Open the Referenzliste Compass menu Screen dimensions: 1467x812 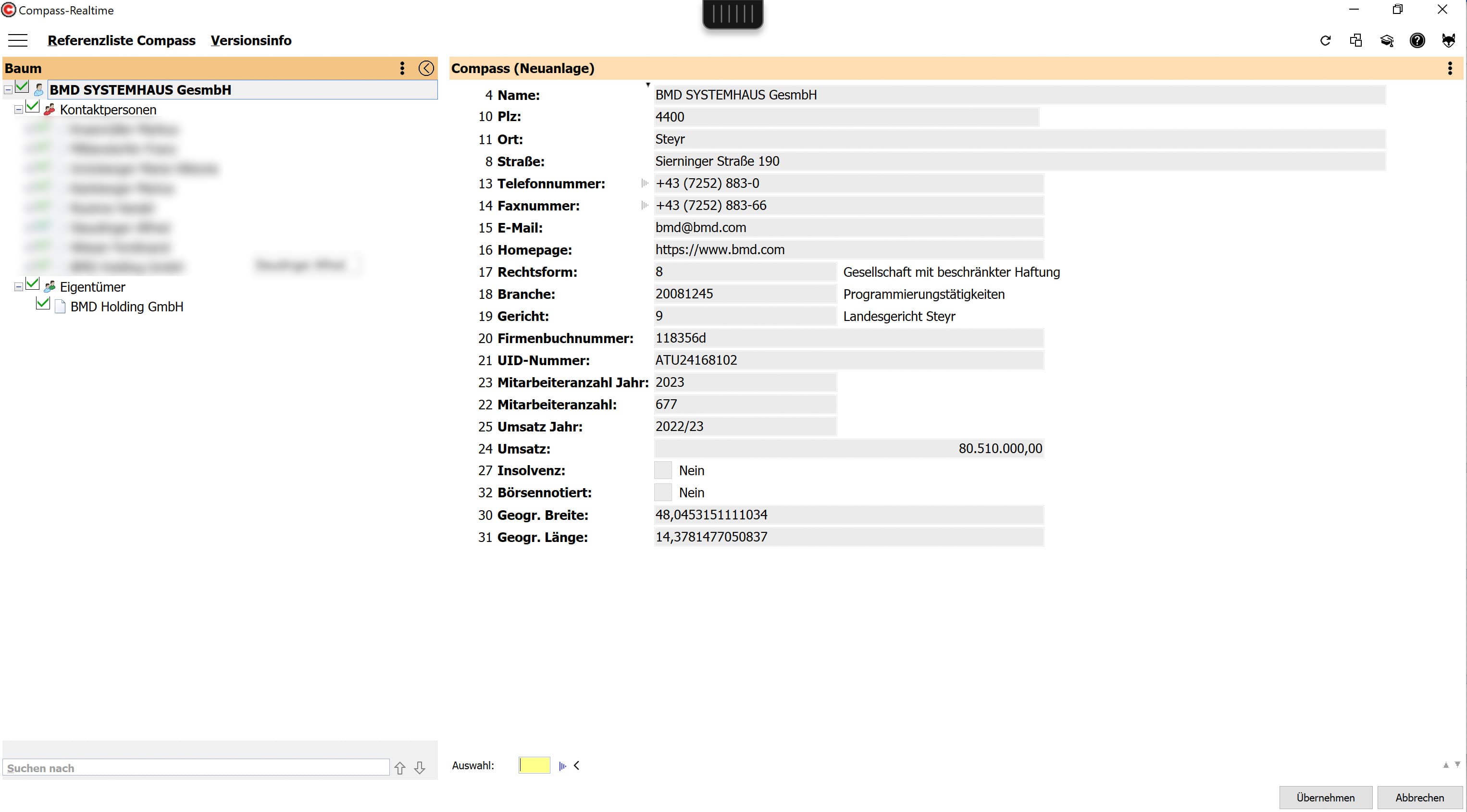pos(121,40)
